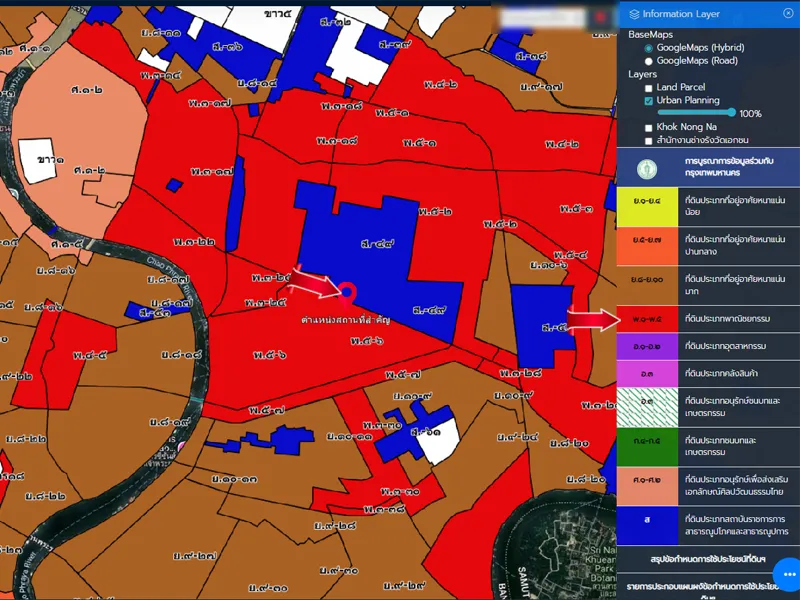
Task: Toggle the สำนักงานช่างรังวัดเอกชน layer checkbox
Action: 649,141
